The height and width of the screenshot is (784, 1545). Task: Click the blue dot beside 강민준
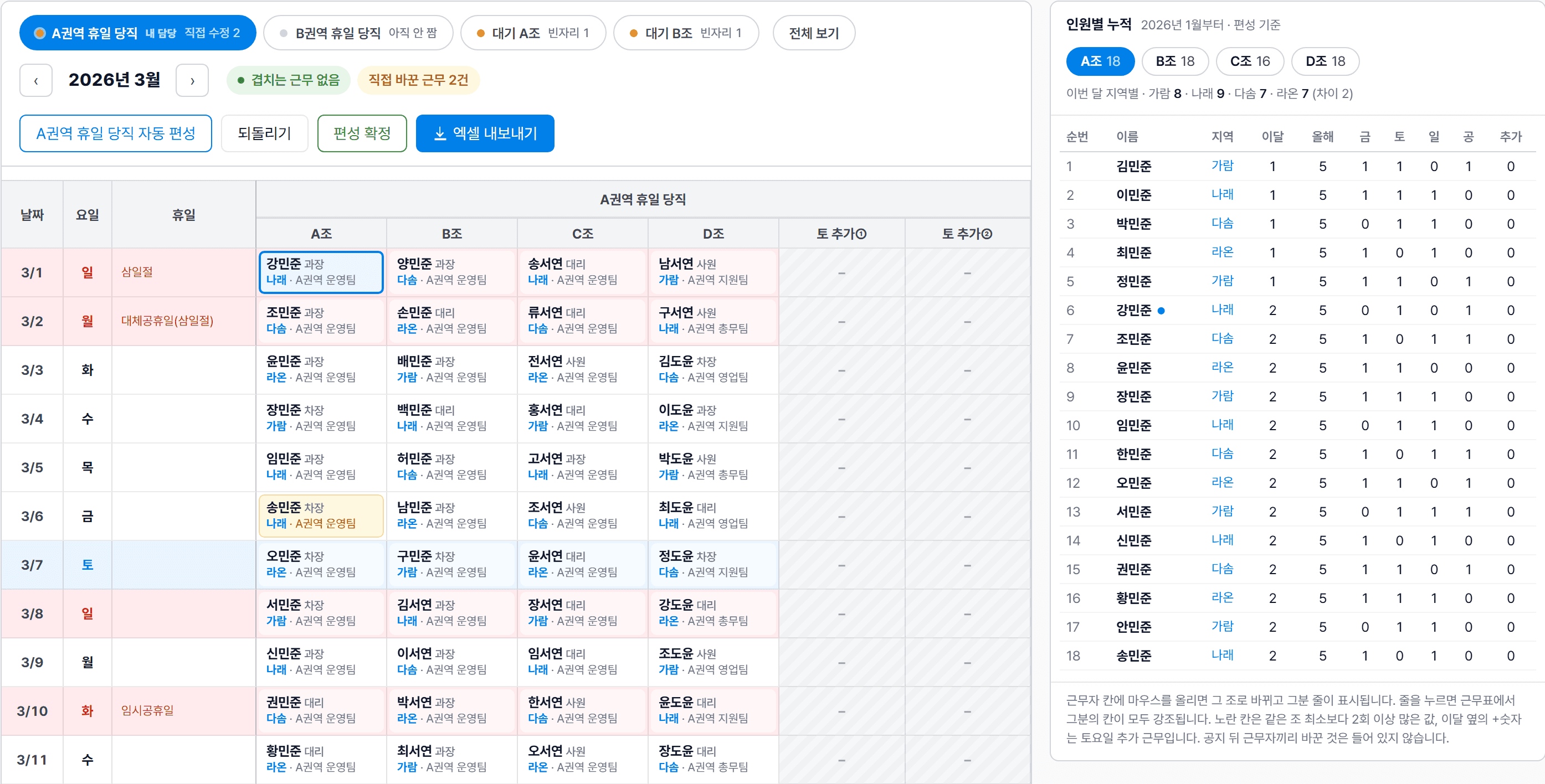(x=1161, y=311)
